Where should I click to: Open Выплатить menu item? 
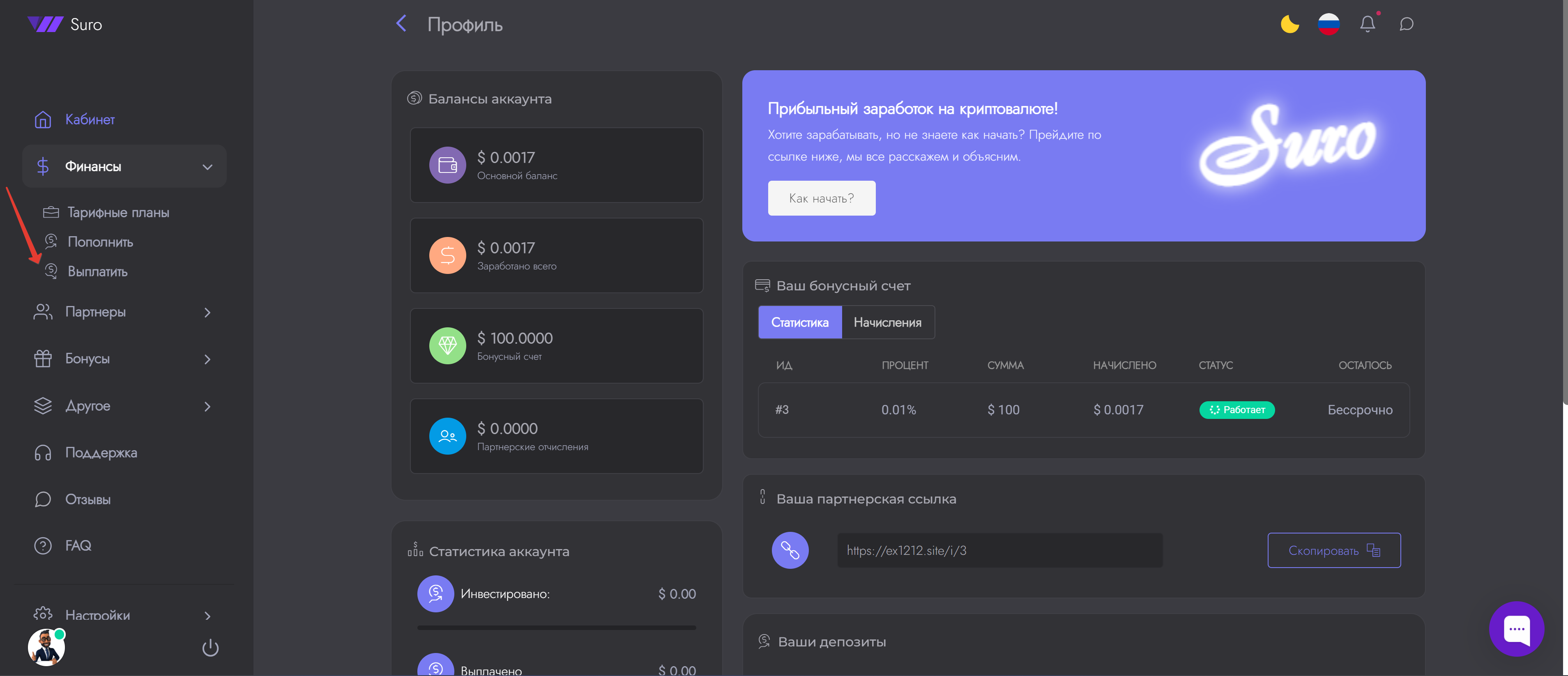pos(97,271)
